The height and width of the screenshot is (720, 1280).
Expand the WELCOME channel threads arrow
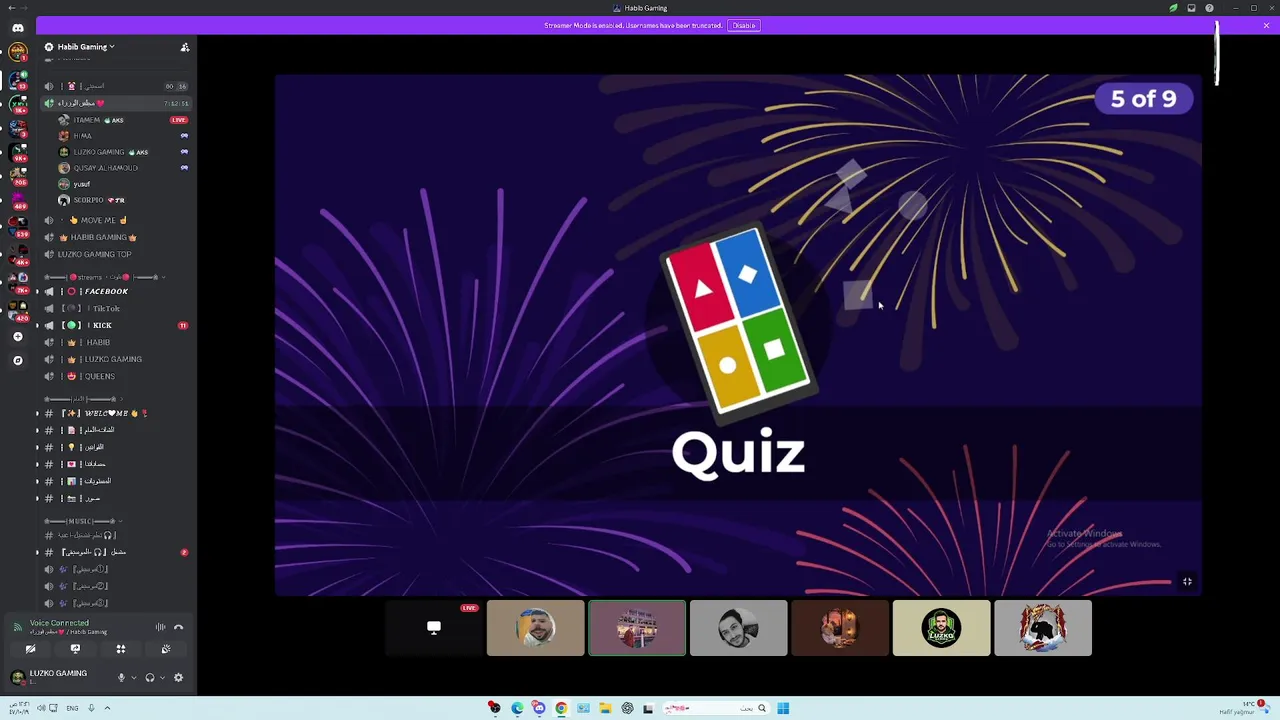pyautogui.click(x=37, y=413)
